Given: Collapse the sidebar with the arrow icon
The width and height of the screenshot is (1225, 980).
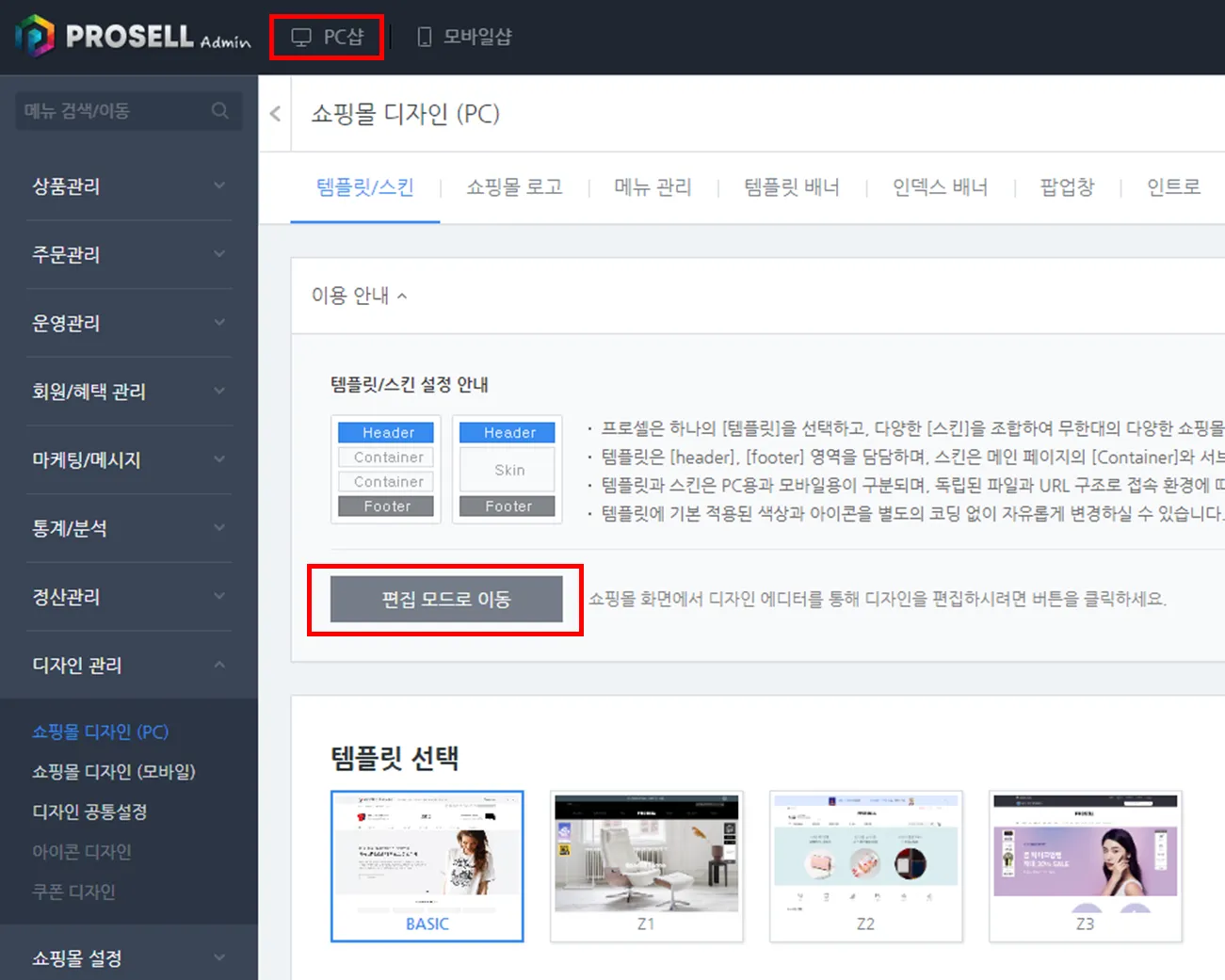Looking at the screenshot, I should click(275, 114).
